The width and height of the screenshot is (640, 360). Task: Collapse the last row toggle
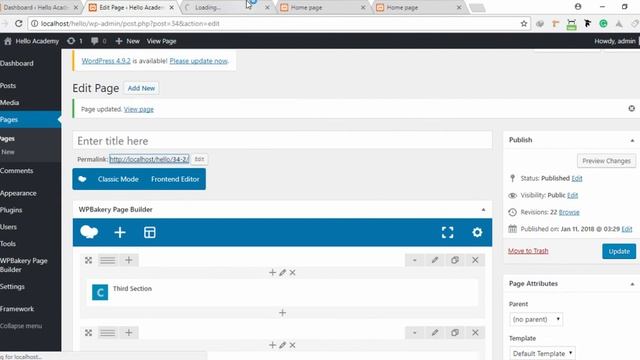point(414,333)
